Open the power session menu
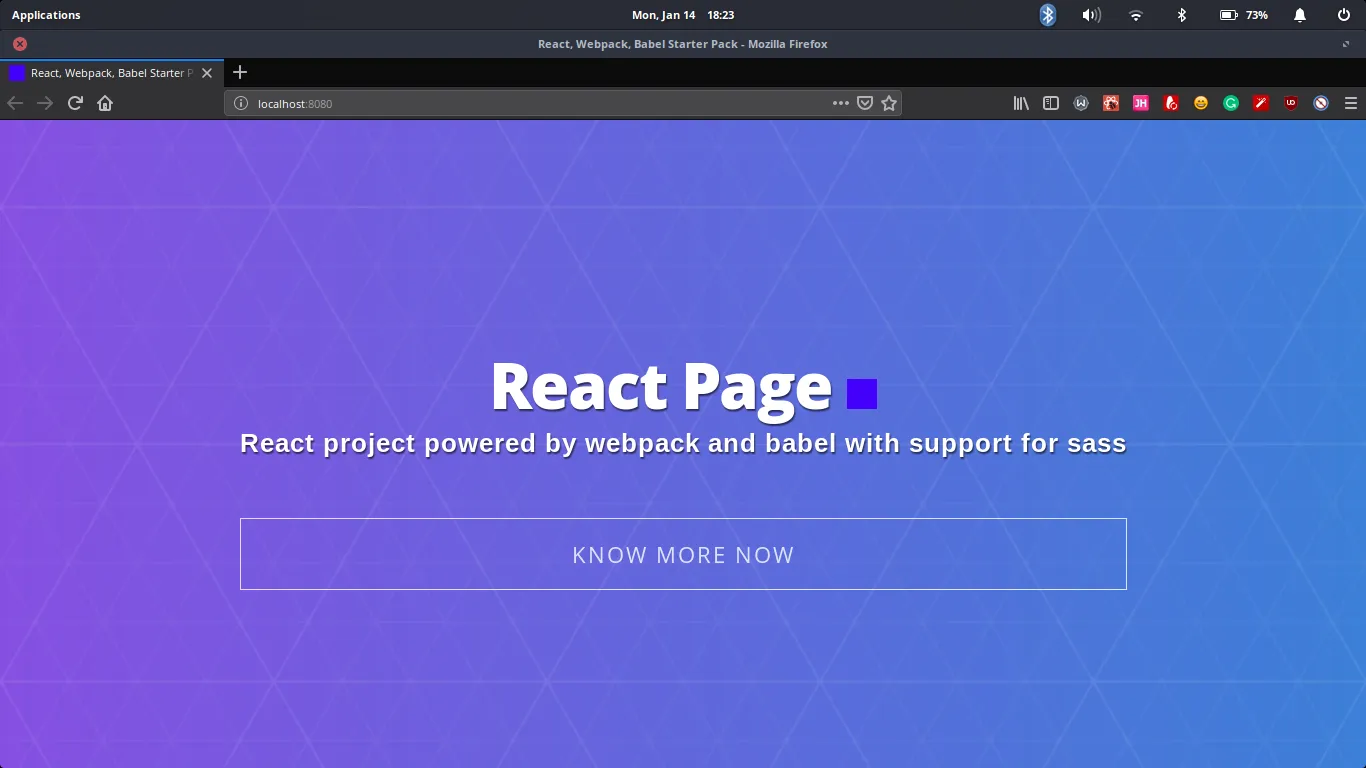The height and width of the screenshot is (768, 1366). (x=1344, y=15)
